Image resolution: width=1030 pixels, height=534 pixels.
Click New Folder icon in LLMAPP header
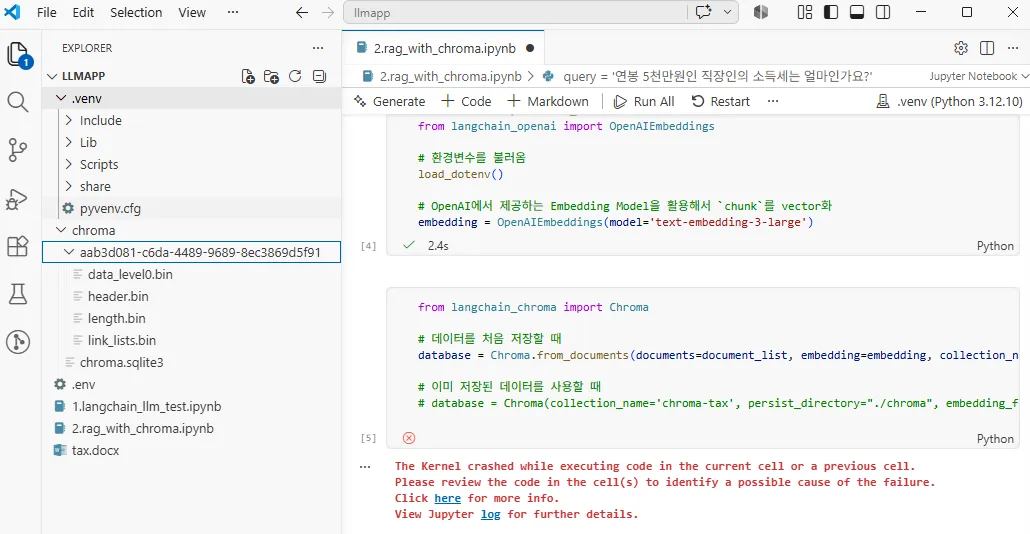(x=271, y=76)
